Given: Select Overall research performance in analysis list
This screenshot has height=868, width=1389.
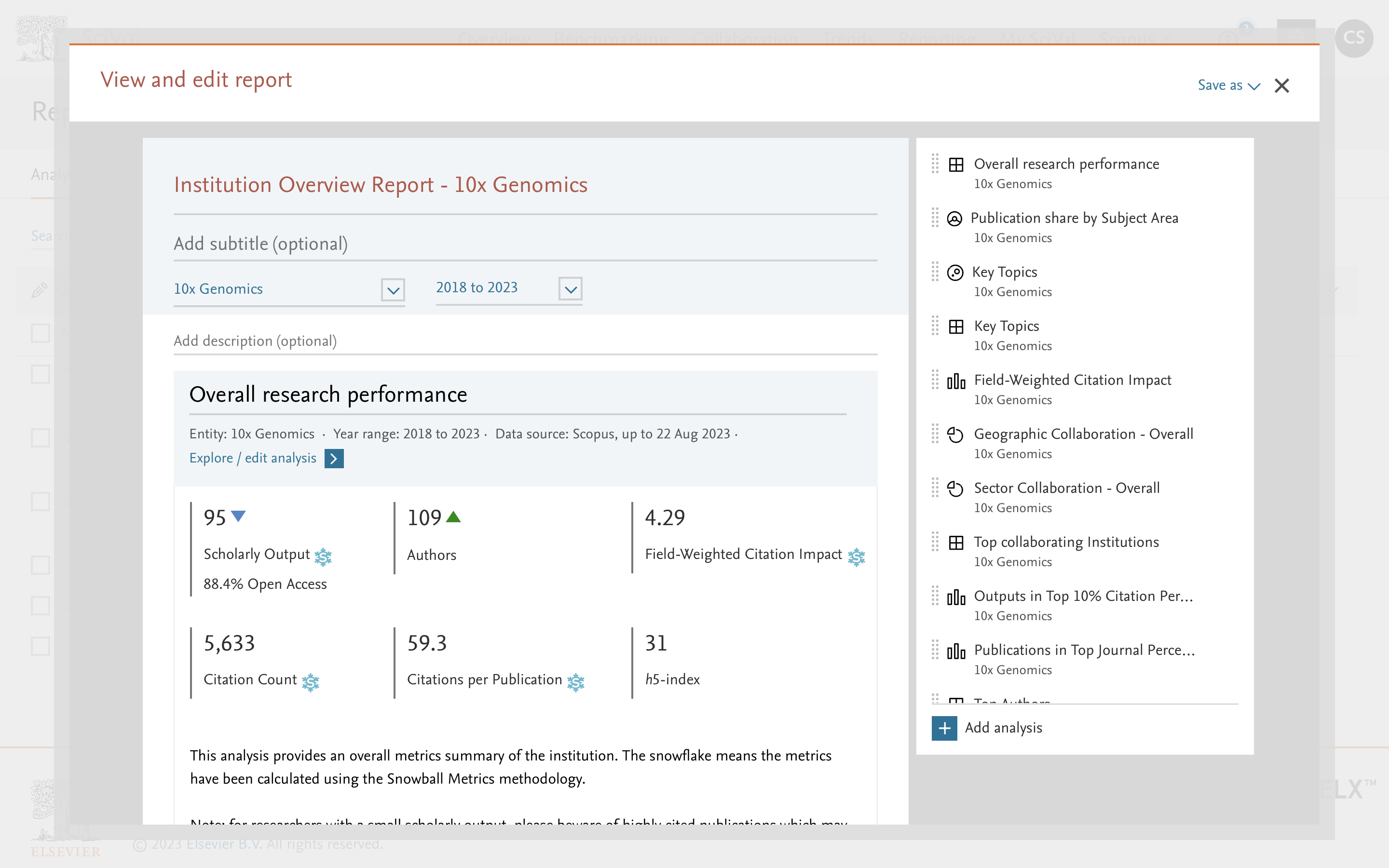Looking at the screenshot, I should click(1066, 164).
